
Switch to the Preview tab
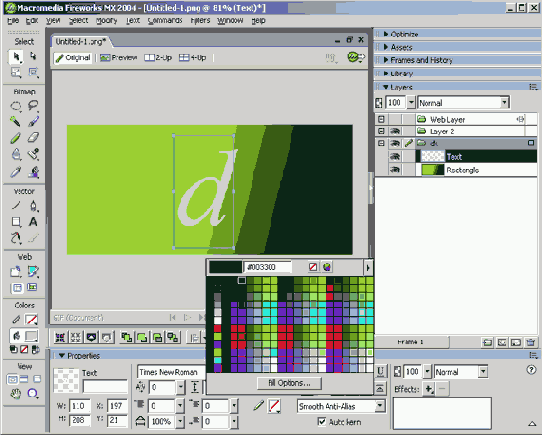pyautogui.click(x=118, y=57)
